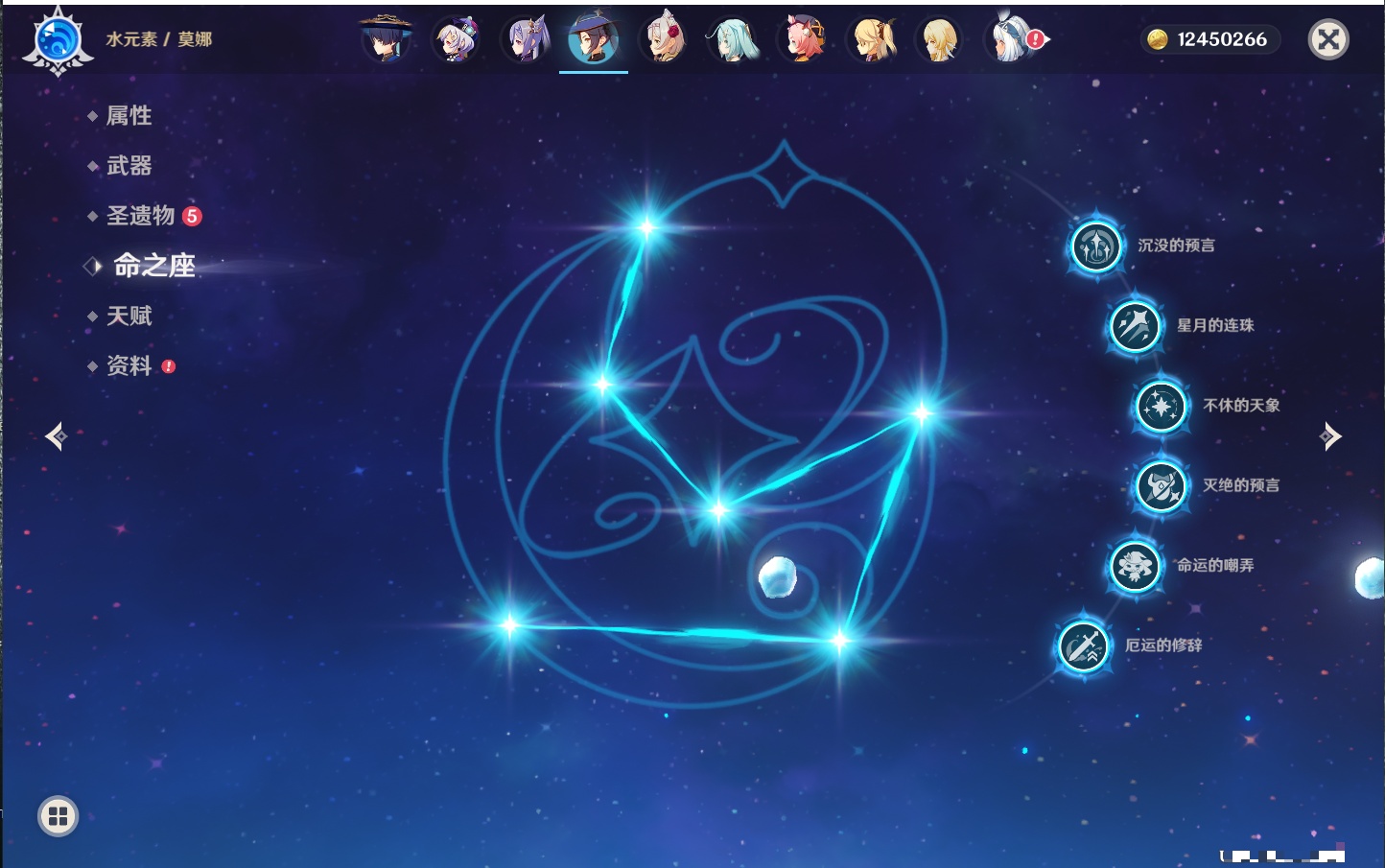Open the 圣遗物 artifacts menu
Image resolution: width=1385 pixels, height=868 pixels.
point(140,216)
